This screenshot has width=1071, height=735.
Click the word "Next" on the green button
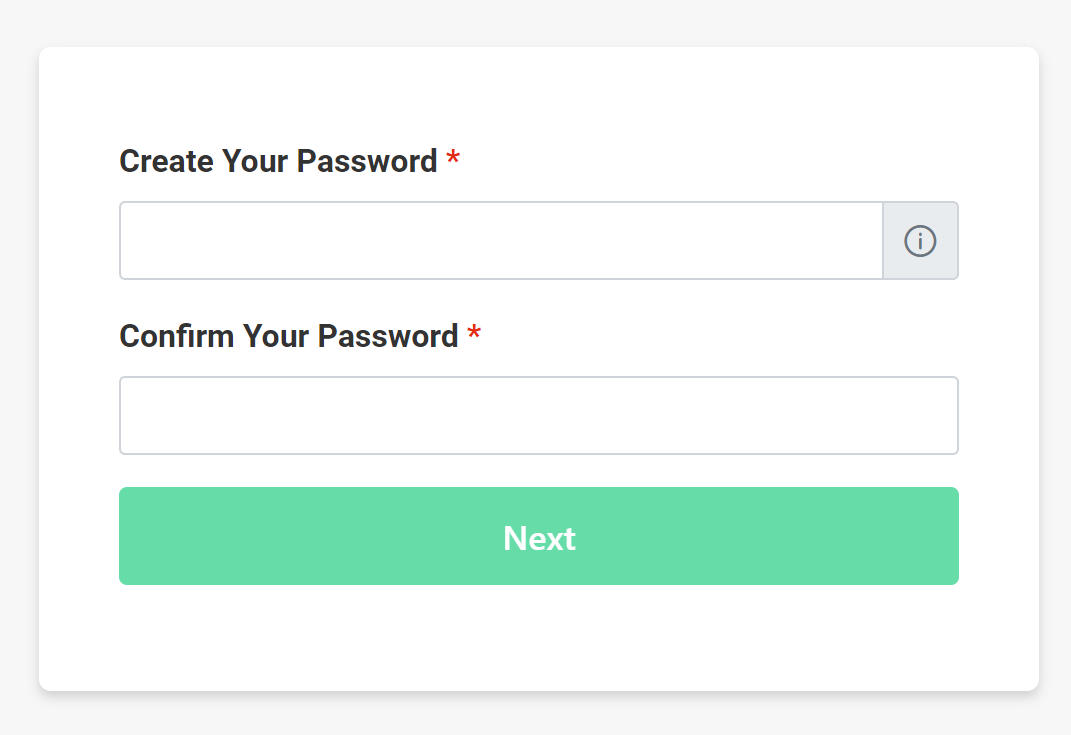coord(539,538)
